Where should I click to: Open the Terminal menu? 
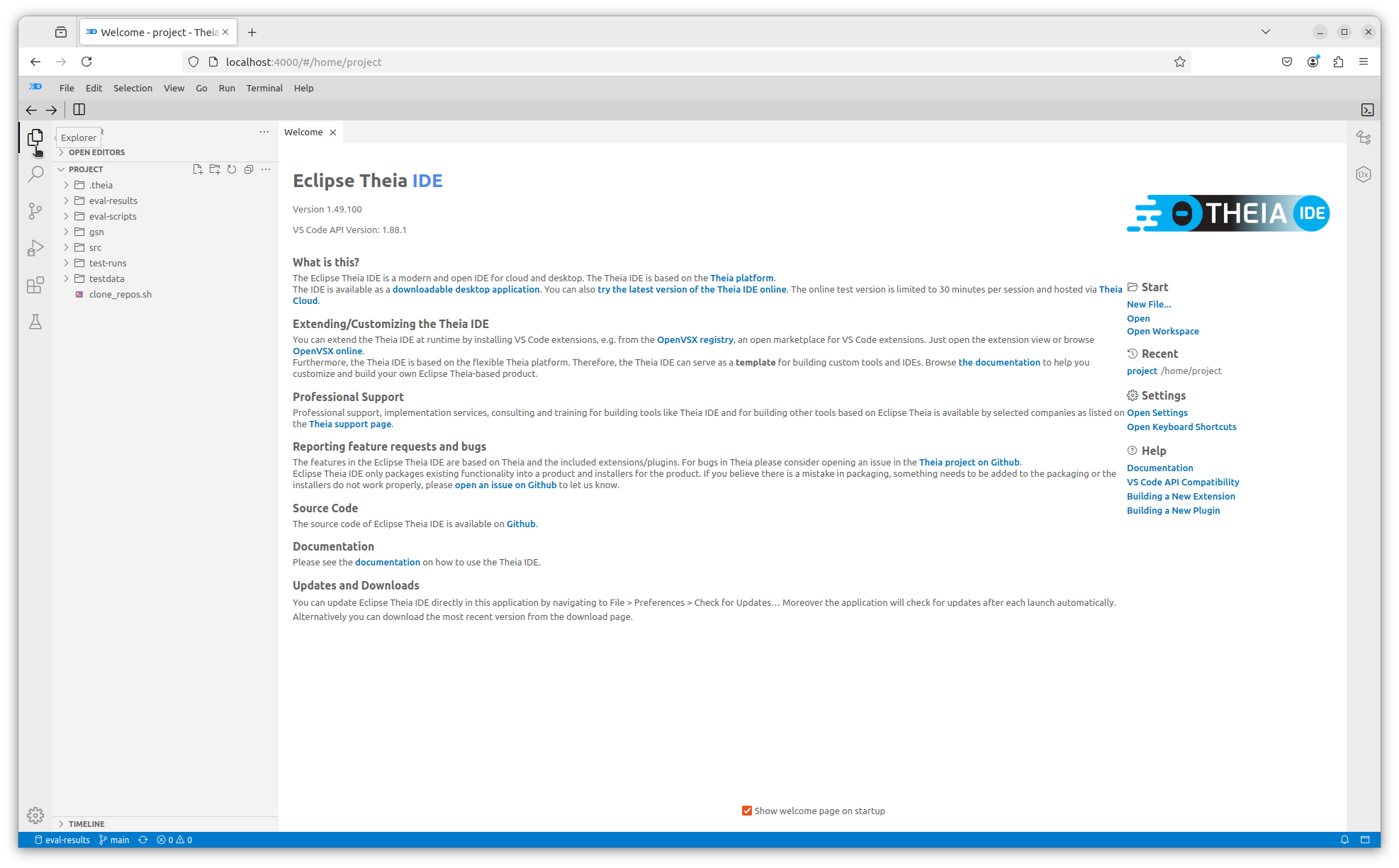tap(264, 88)
